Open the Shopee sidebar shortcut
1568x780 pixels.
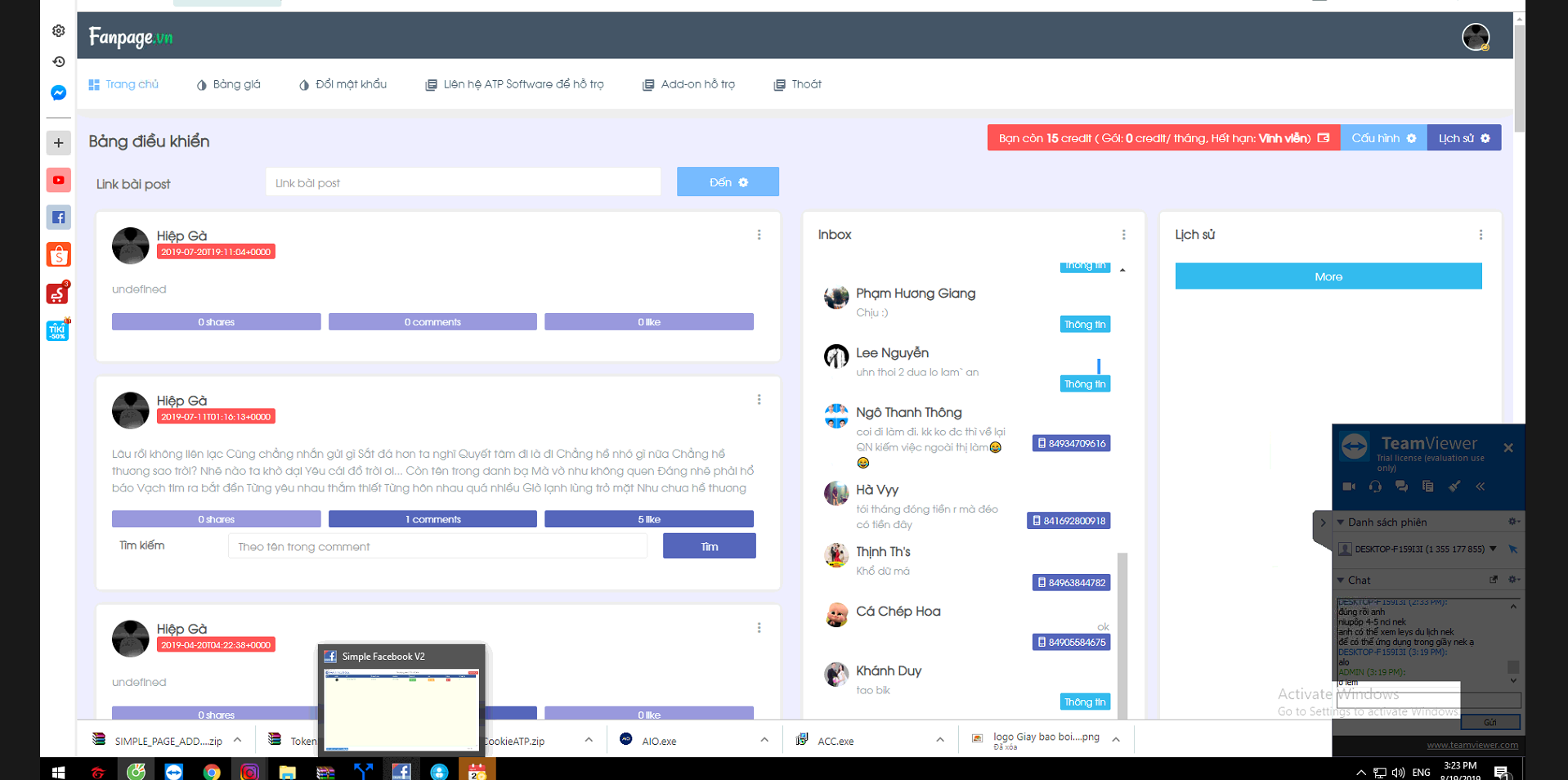(x=59, y=255)
